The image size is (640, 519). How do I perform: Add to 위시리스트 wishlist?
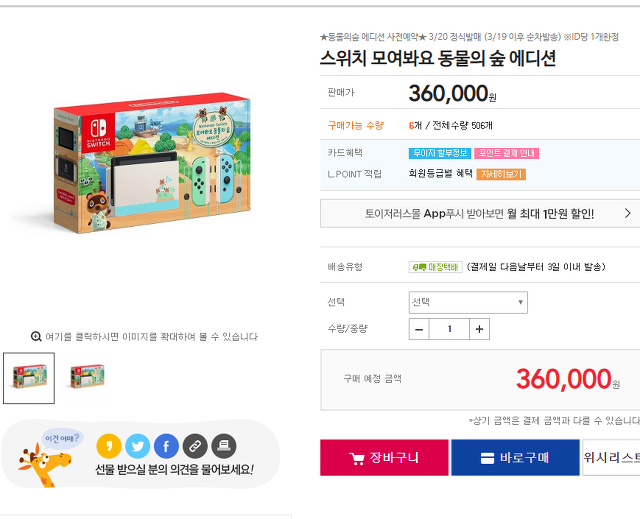tap(611, 457)
